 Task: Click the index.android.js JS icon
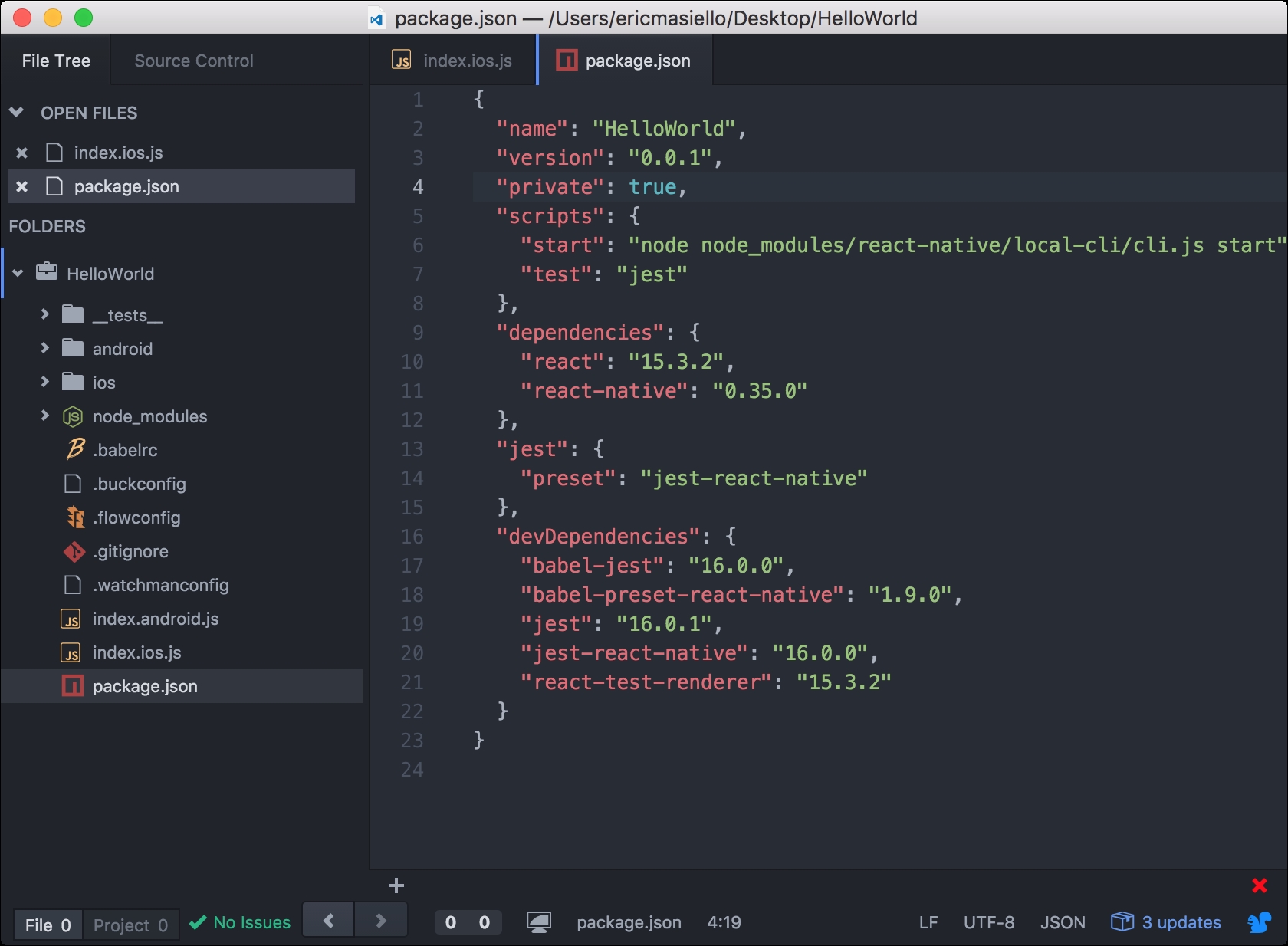tap(71, 619)
